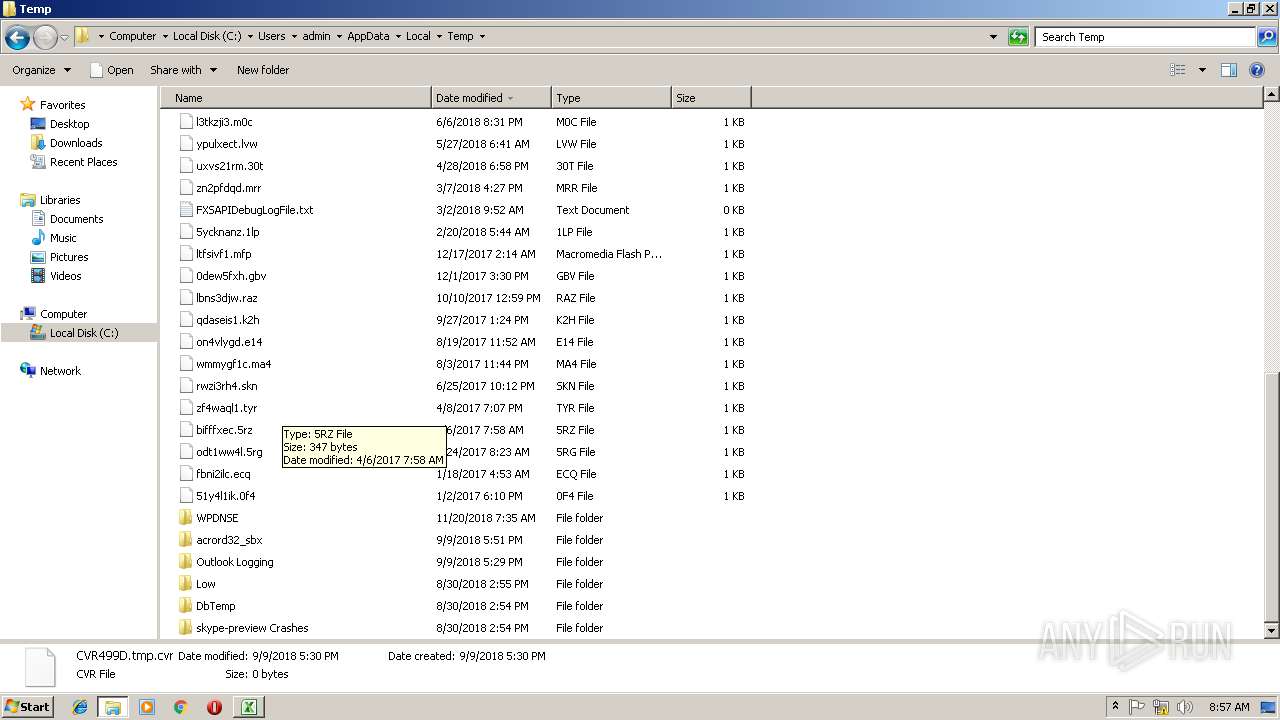Select the Music library
1280x720 pixels.
63,238
